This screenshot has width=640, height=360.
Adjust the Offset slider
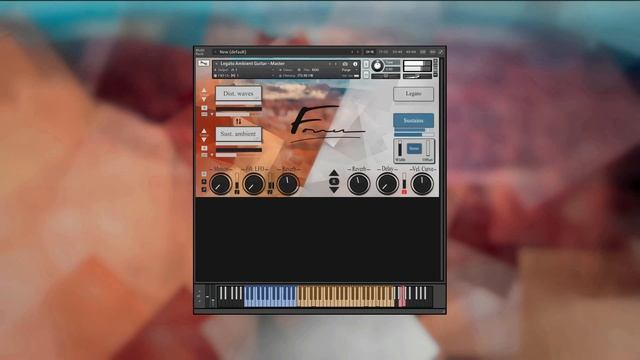[428, 149]
